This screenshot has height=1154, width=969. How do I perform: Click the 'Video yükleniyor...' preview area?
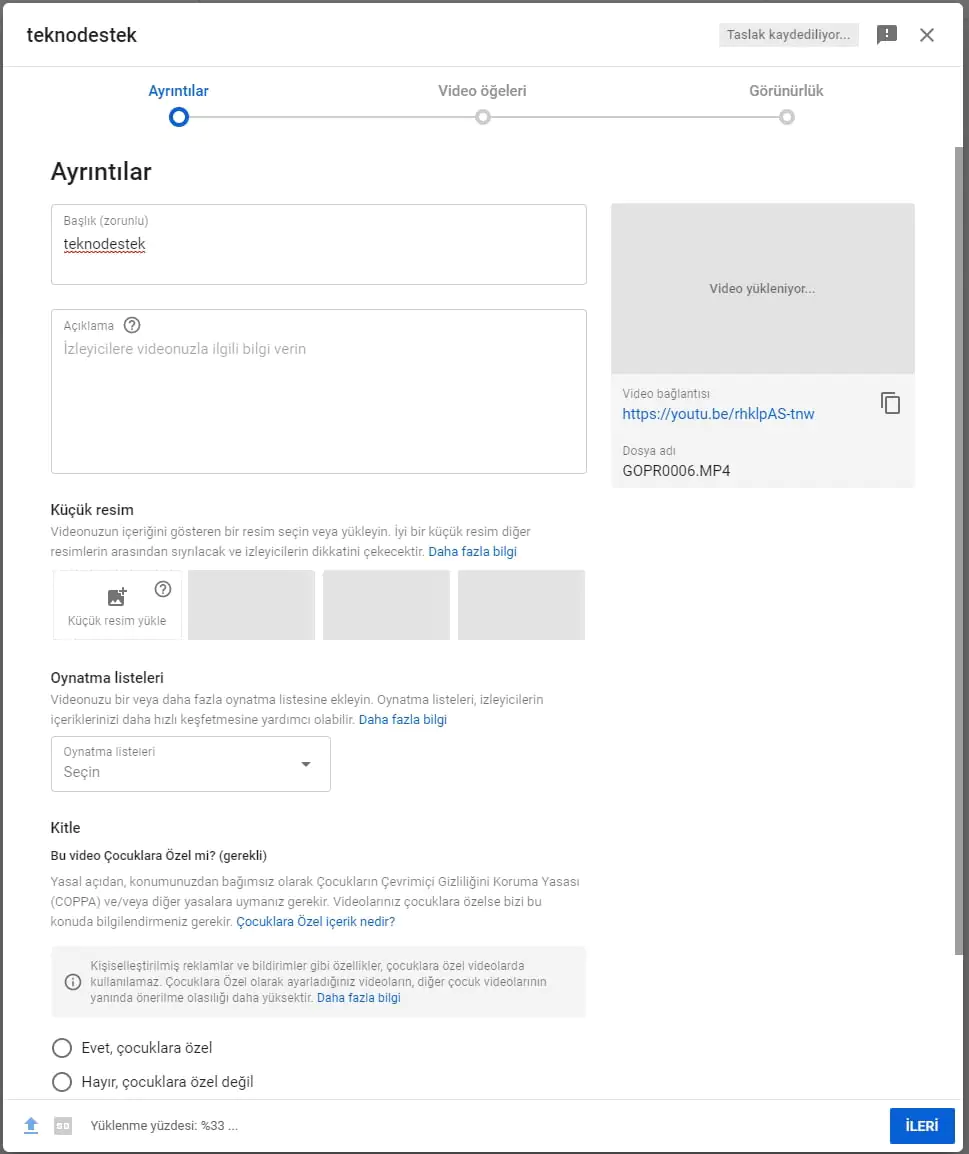(x=763, y=288)
